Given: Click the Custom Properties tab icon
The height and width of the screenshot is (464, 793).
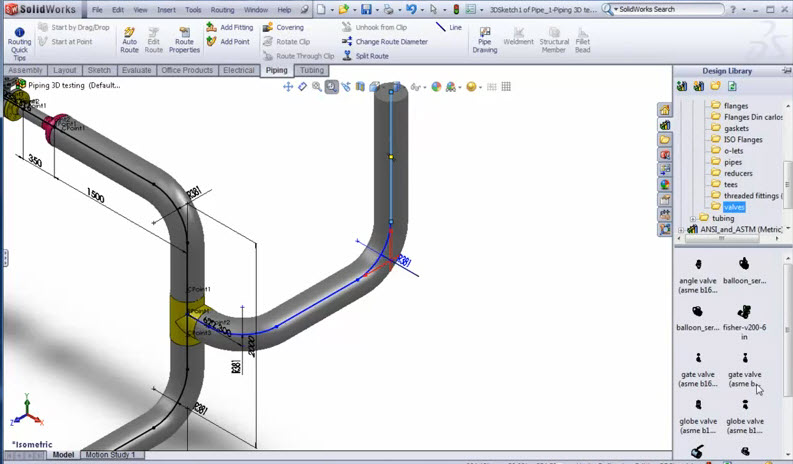Looking at the screenshot, I should click(665, 200).
